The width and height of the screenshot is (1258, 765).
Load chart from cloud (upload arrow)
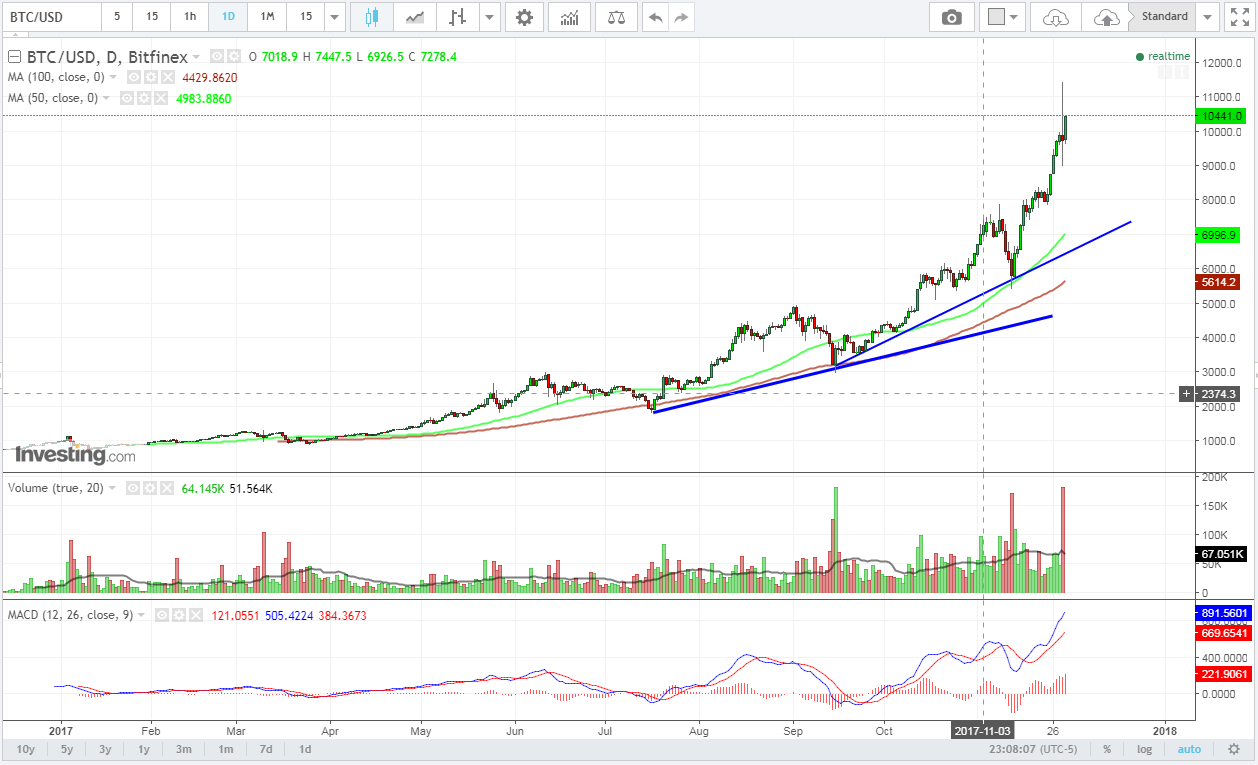pos(1106,17)
